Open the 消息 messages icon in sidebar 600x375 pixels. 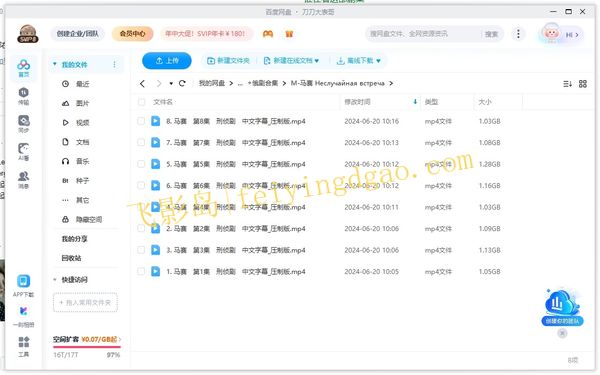pyautogui.click(x=23, y=179)
